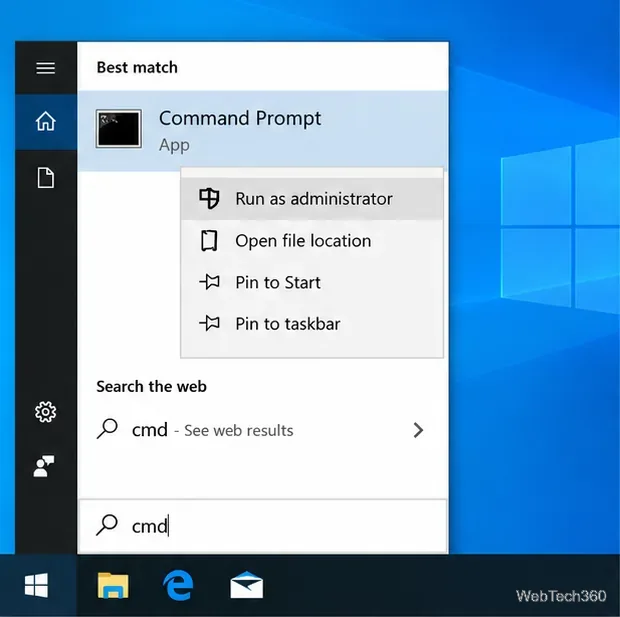620x617 pixels.
Task: Click the magnifier icon beside cmd web result
Action: 107,429
